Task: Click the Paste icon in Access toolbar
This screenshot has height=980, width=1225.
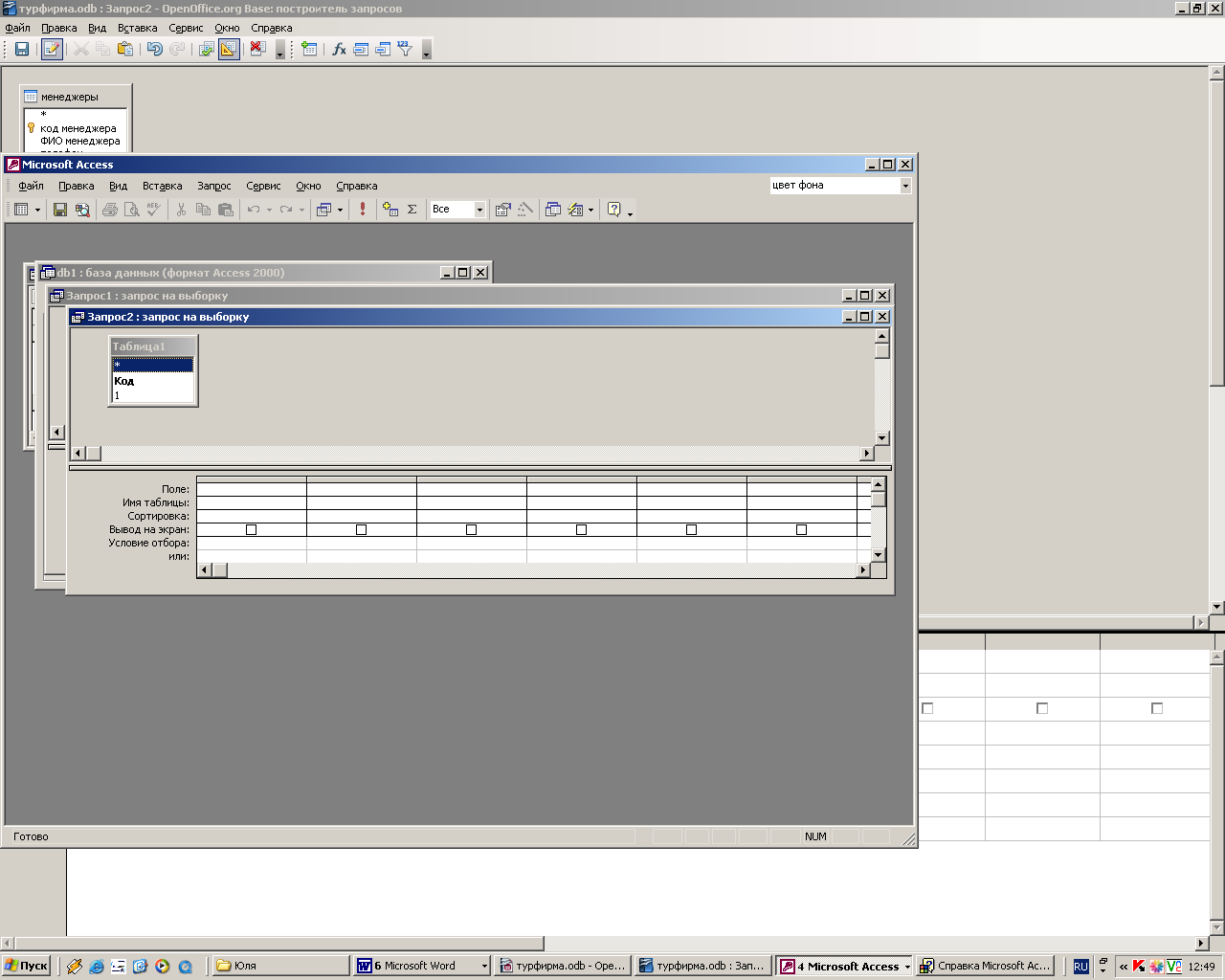Action: [x=226, y=210]
